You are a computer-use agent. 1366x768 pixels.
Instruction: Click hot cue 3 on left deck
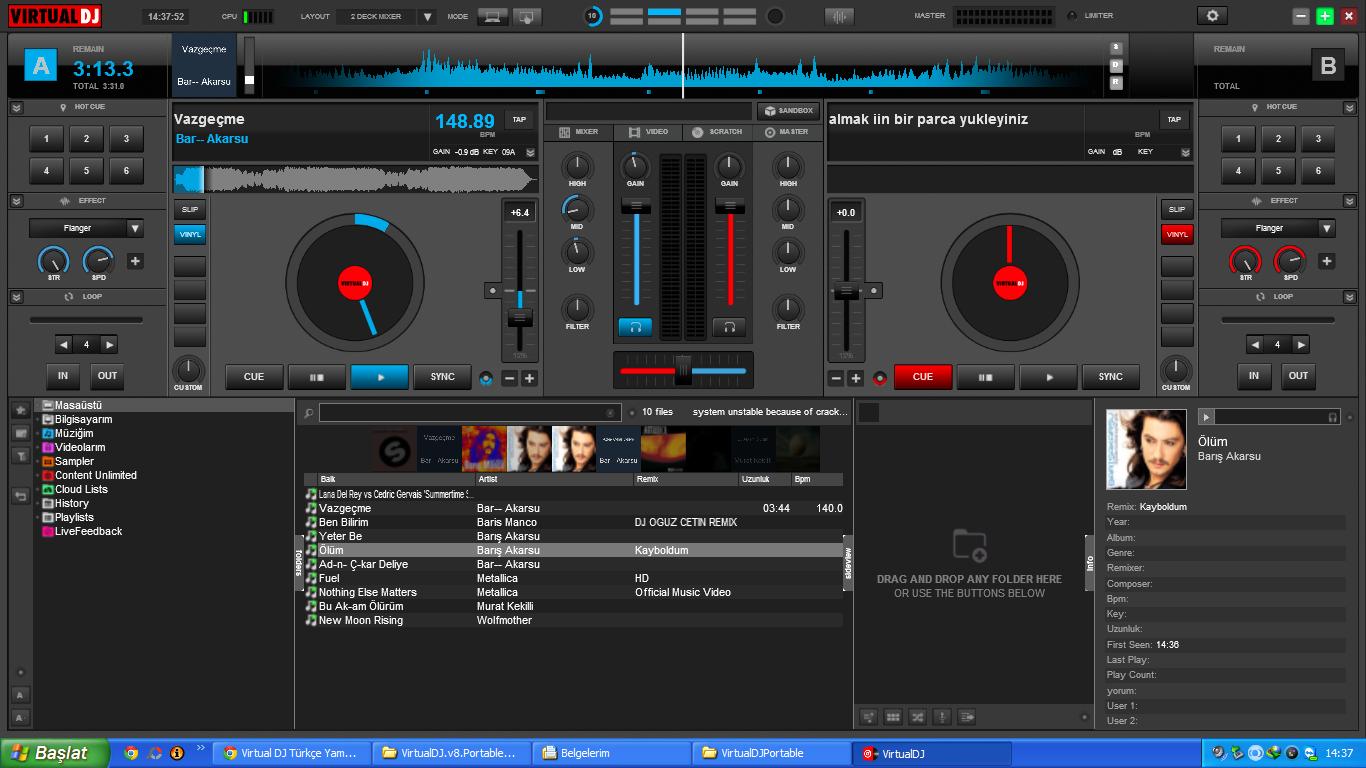[x=126, y=139]
